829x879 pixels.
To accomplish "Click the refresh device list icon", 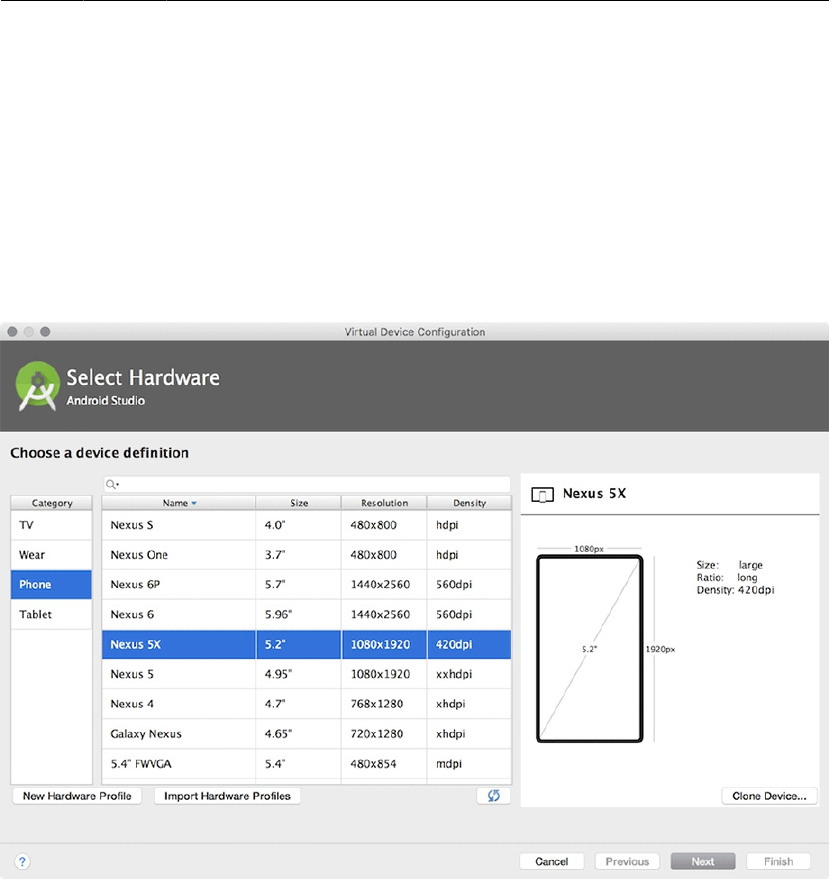I will pos(493,795).
